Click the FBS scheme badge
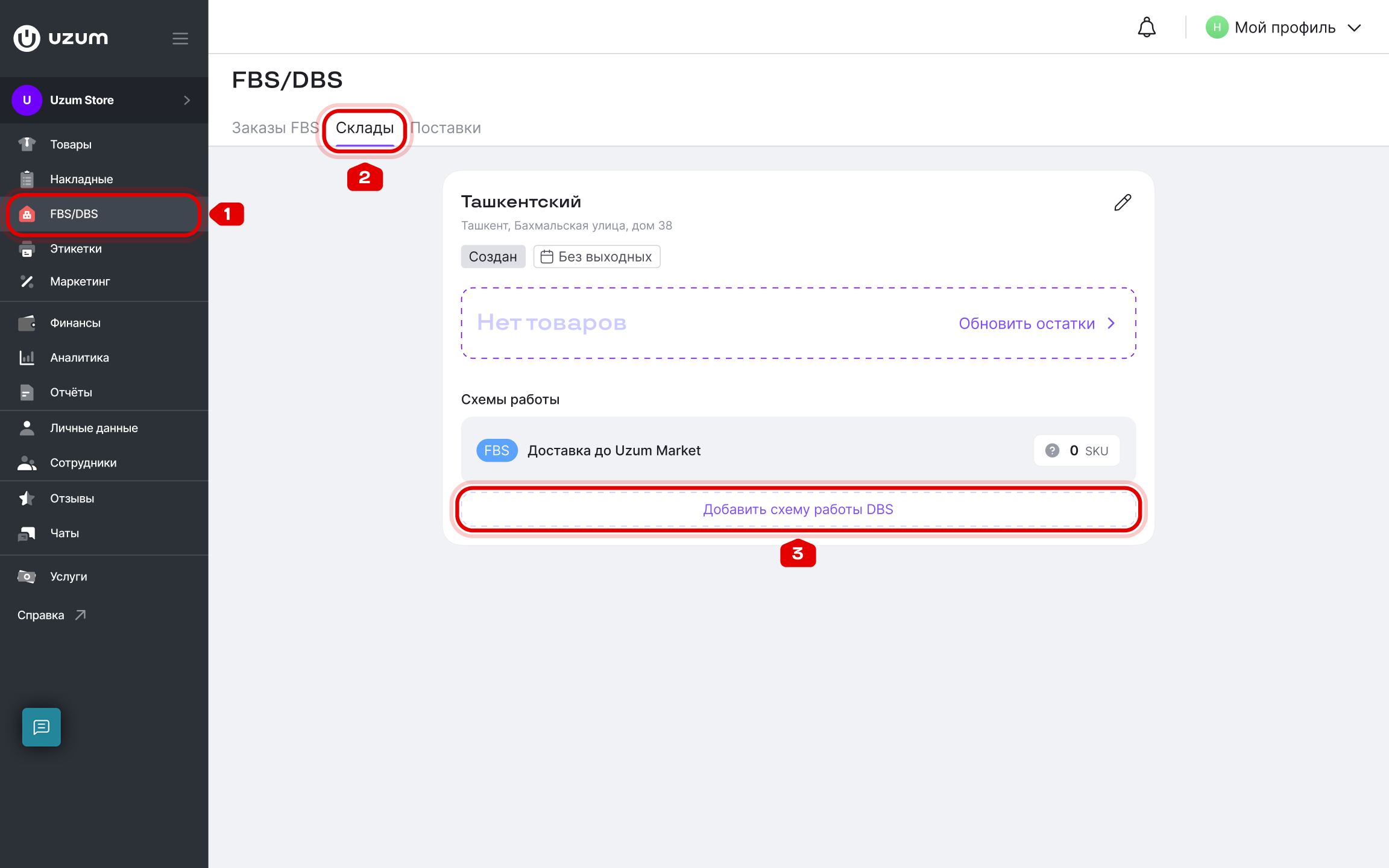The image size is (1389, 868). pos(497,450)
